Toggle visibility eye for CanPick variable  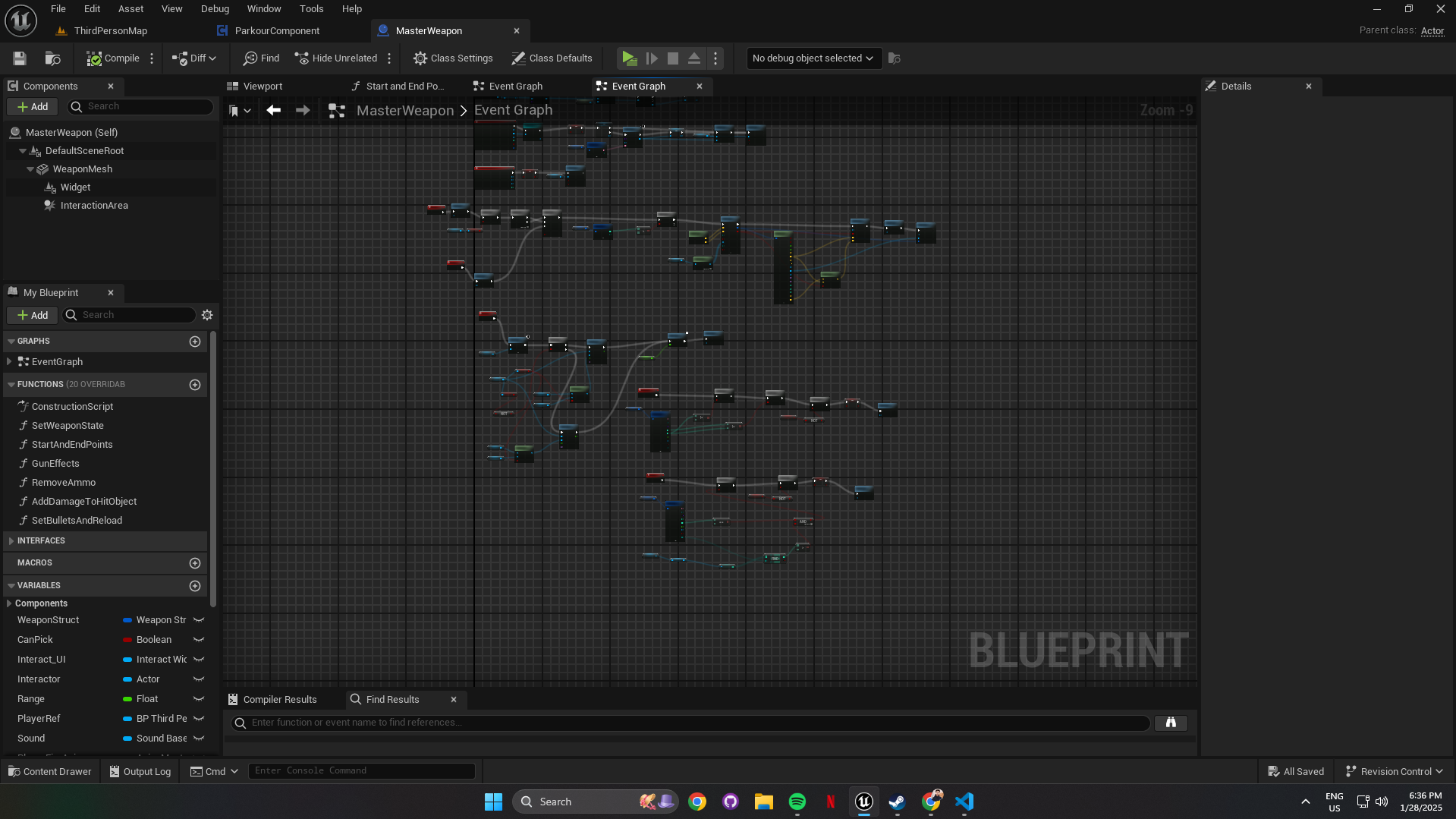click(199, 640)
